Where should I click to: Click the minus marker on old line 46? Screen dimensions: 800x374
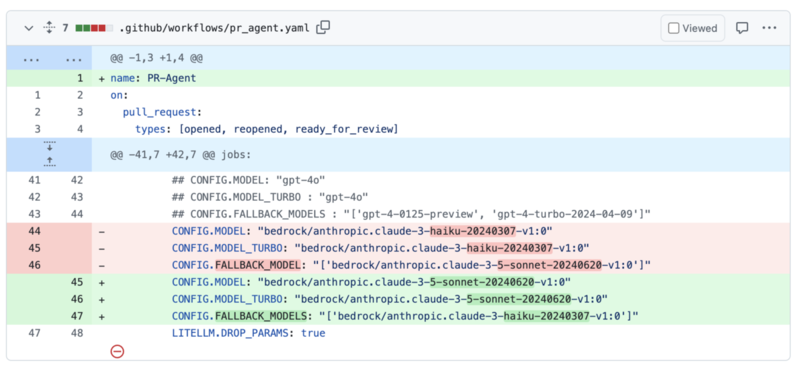coord(102,265)
